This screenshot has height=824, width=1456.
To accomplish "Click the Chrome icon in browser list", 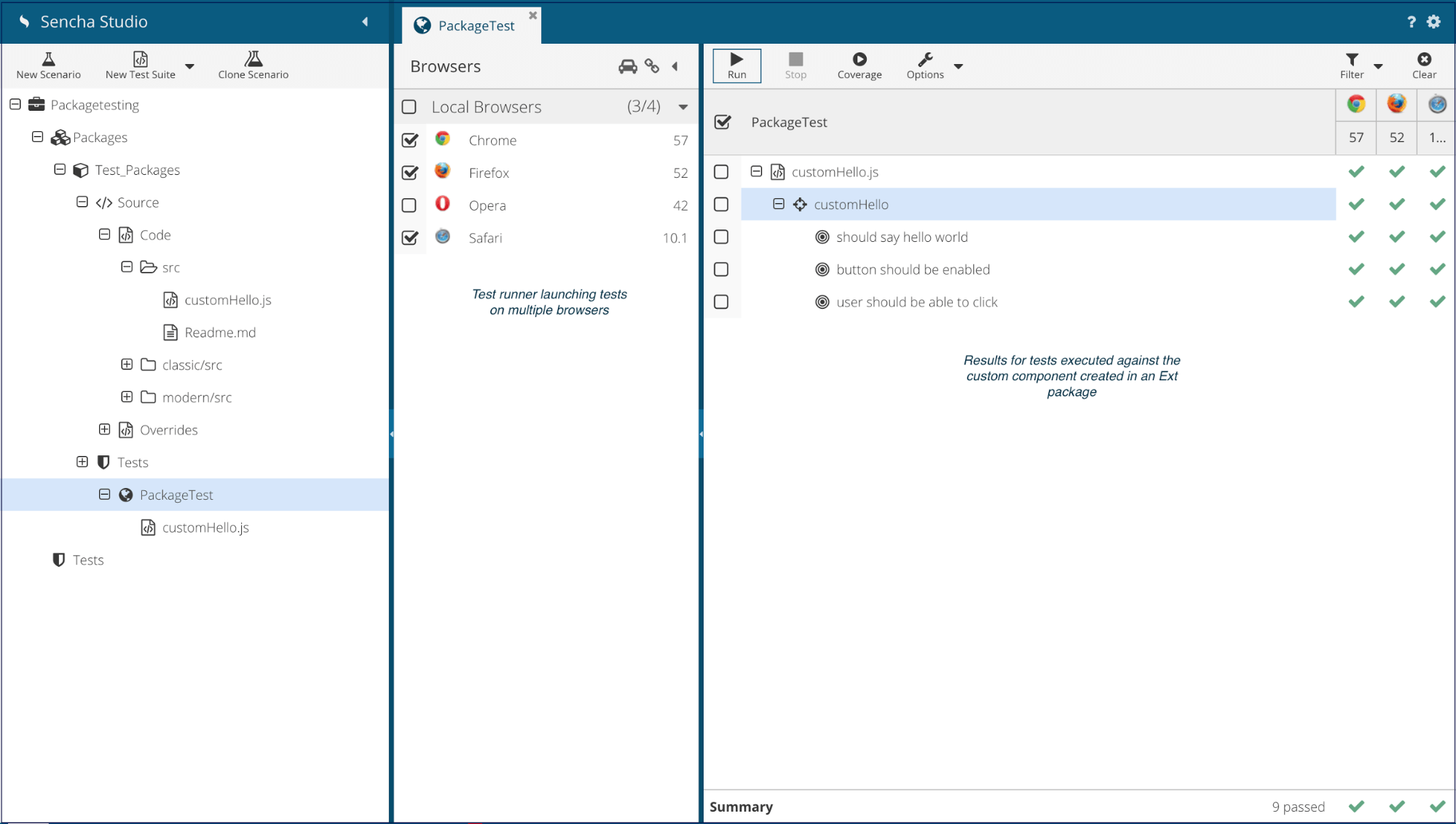I will point(442,138).
